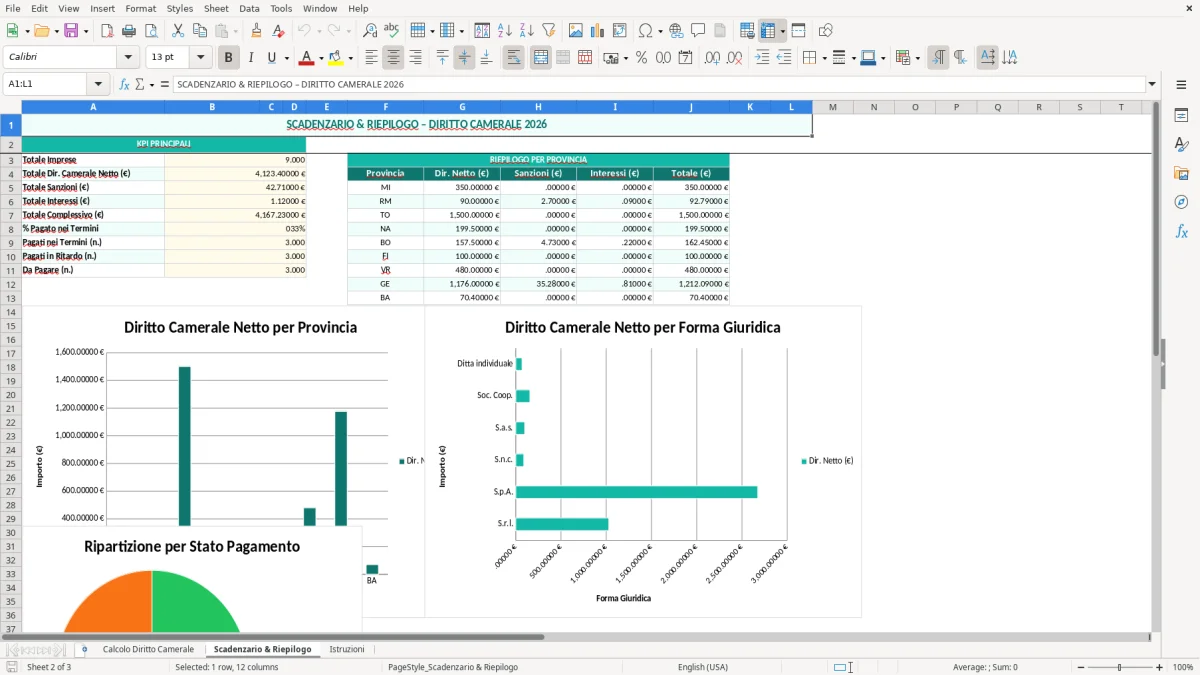The width and height of the screenshot is (1200, 675).
Task: Toggle Center Horizontally alignment
Action: click(x=393, y=58)
